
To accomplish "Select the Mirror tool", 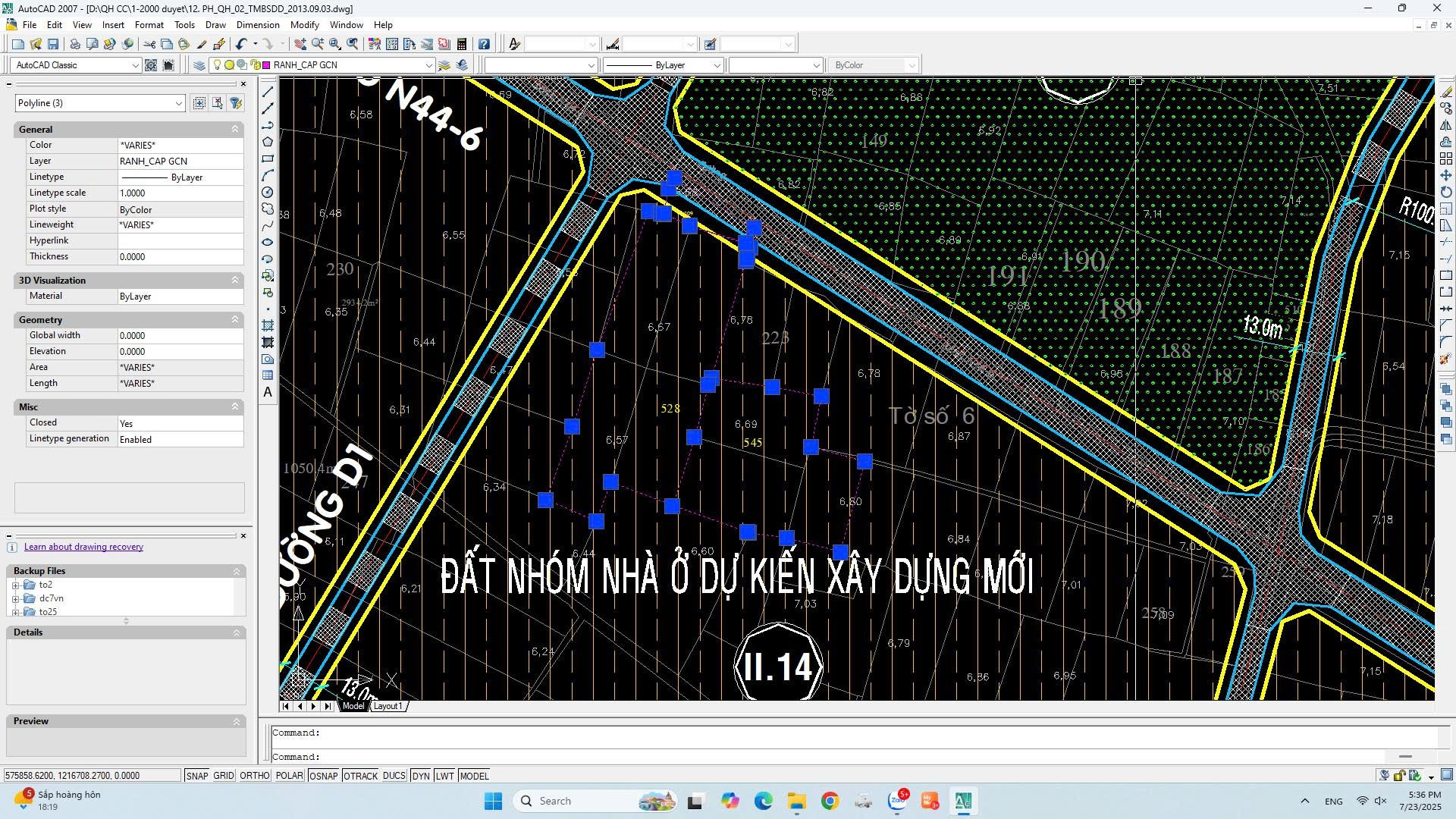I will [x=1445, y=126].
